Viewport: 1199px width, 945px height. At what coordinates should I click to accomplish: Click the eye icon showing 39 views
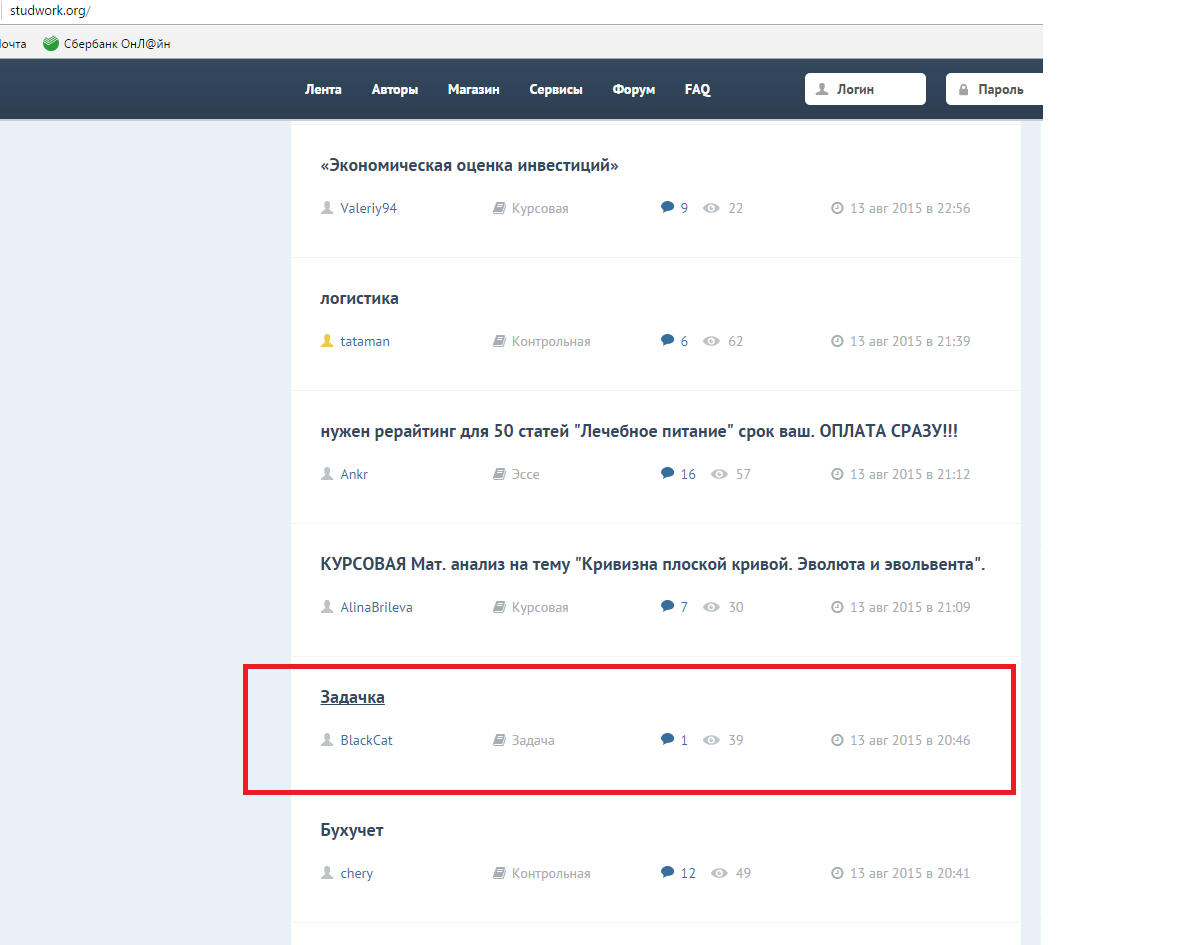pos(711,740)
